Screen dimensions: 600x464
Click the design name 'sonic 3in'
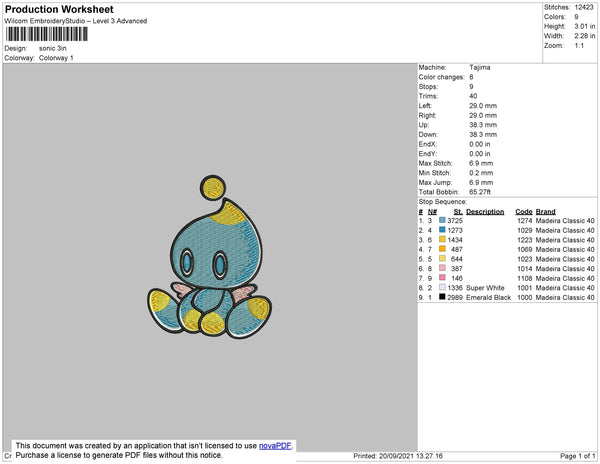point(53,48)
